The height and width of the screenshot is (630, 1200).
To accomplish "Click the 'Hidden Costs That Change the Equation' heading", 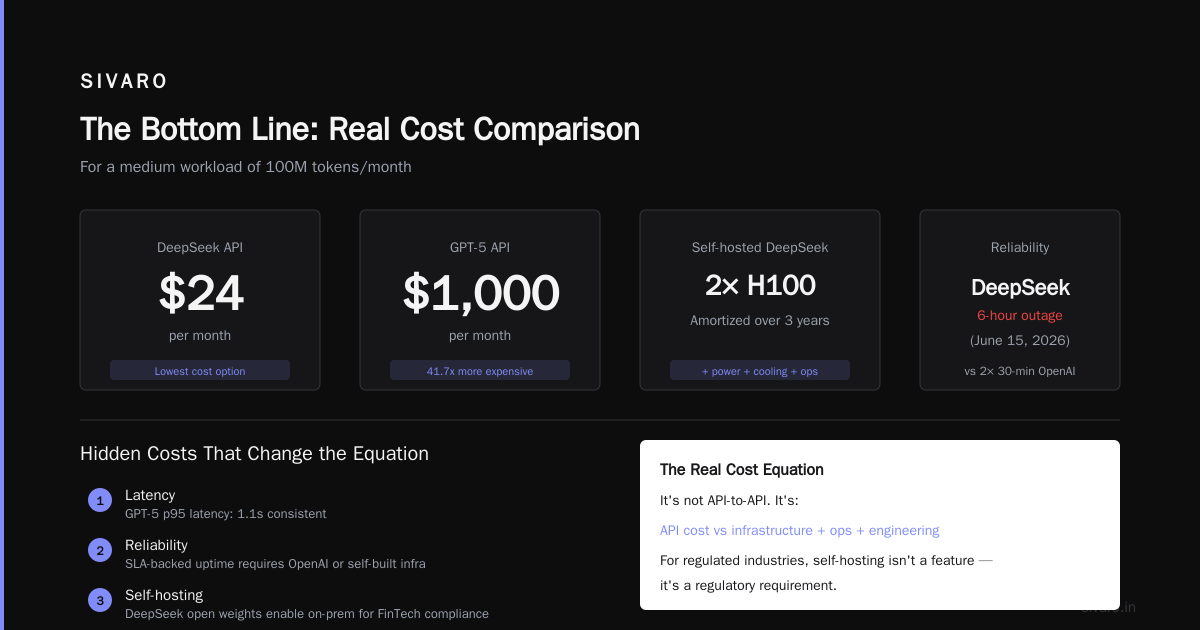I will (x=254, y=454).
